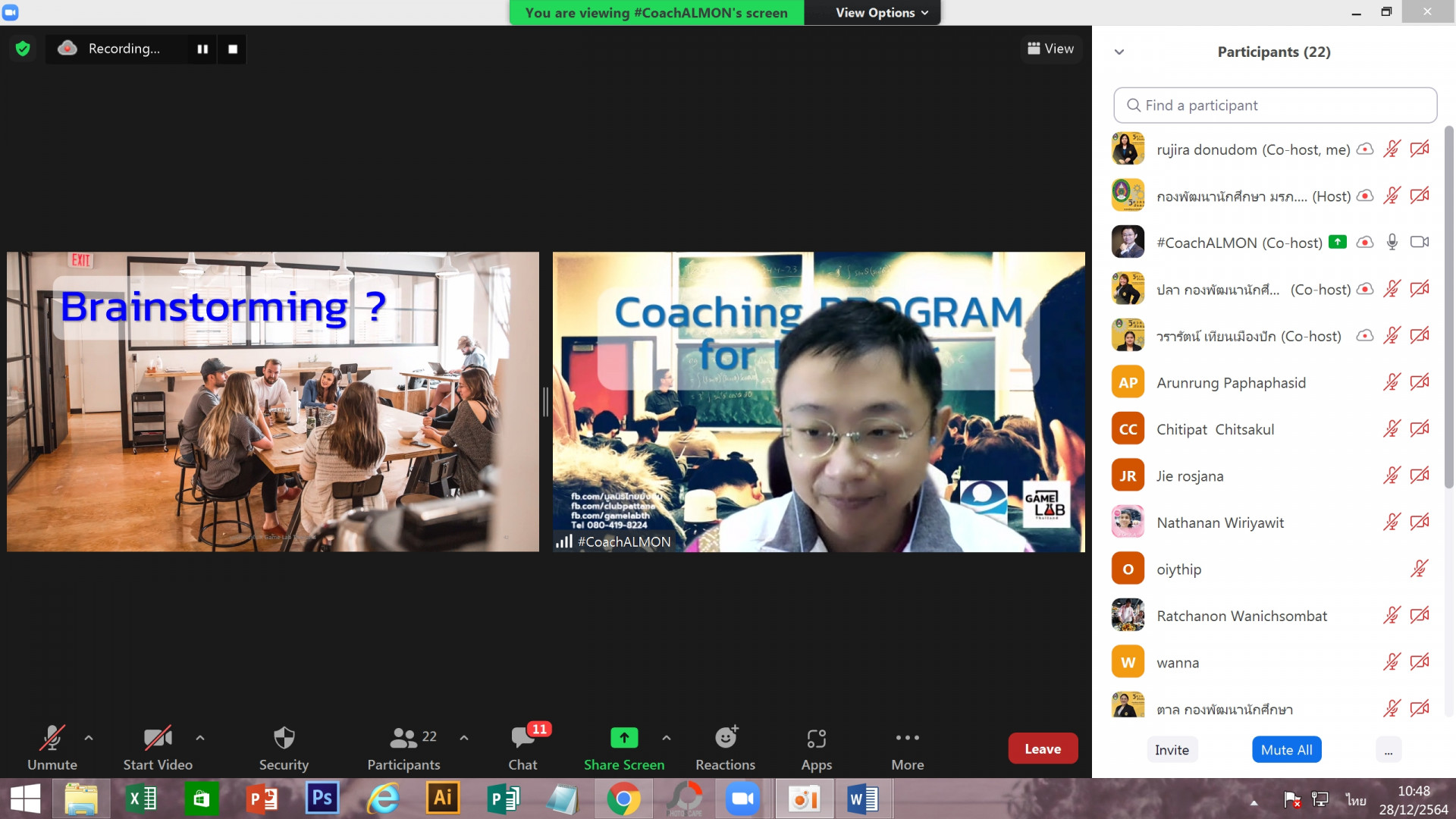This screenshot has height=819, width=1456.
Task: Click the encryption green shield icon
Action: click(x=23, y=49)
